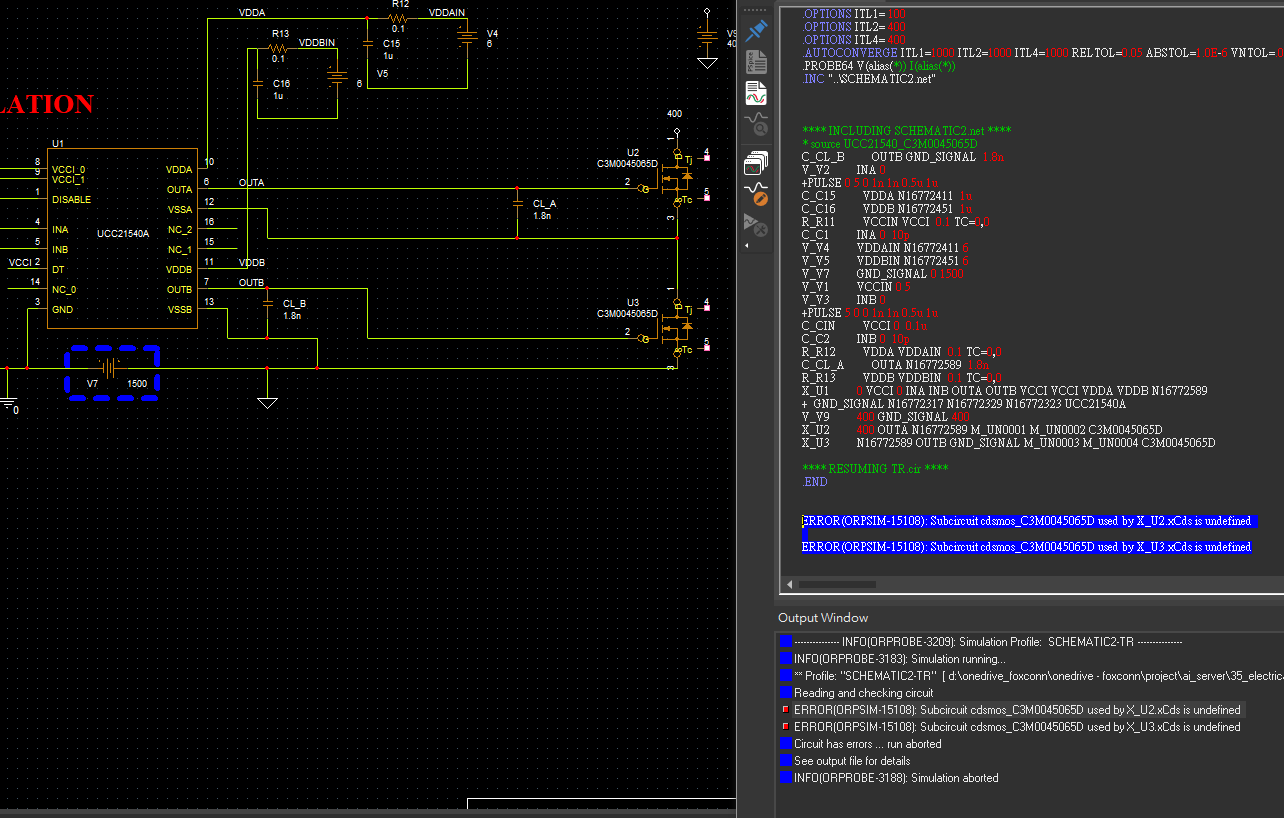Click INCLUDING SCHEMATIC2.net comment line
Screen dimensions: 1284x818
tap(907, 131)
